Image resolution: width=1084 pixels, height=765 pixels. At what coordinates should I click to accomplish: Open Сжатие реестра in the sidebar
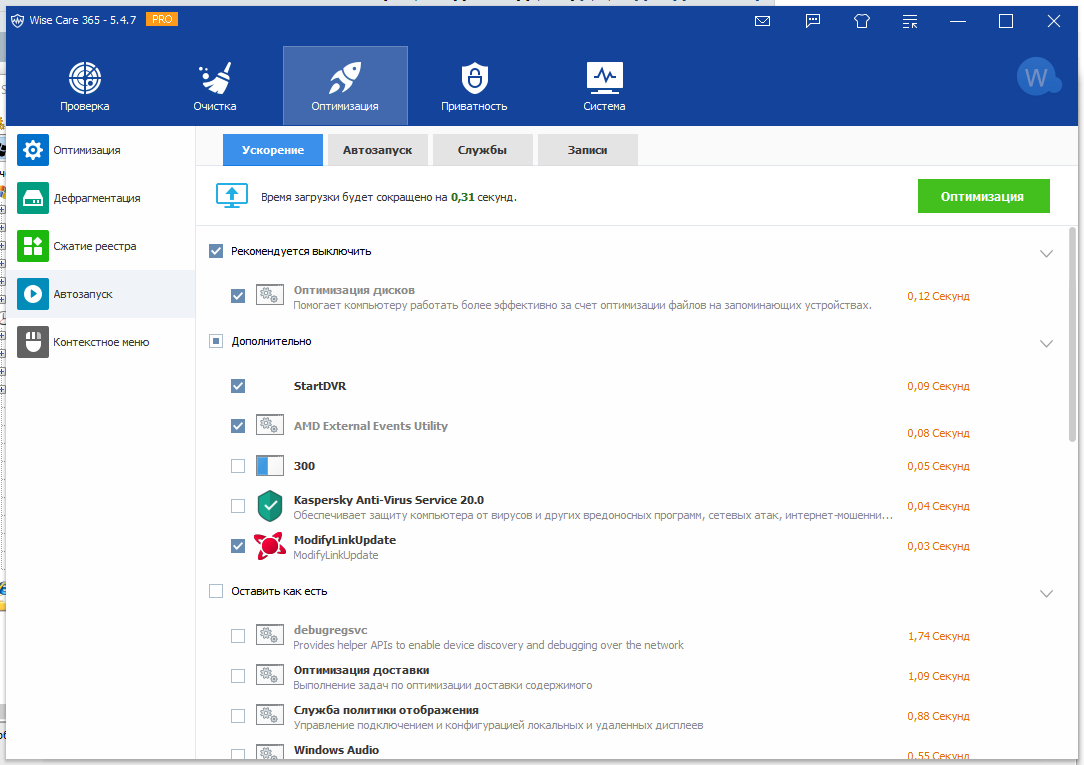[100, 246]
